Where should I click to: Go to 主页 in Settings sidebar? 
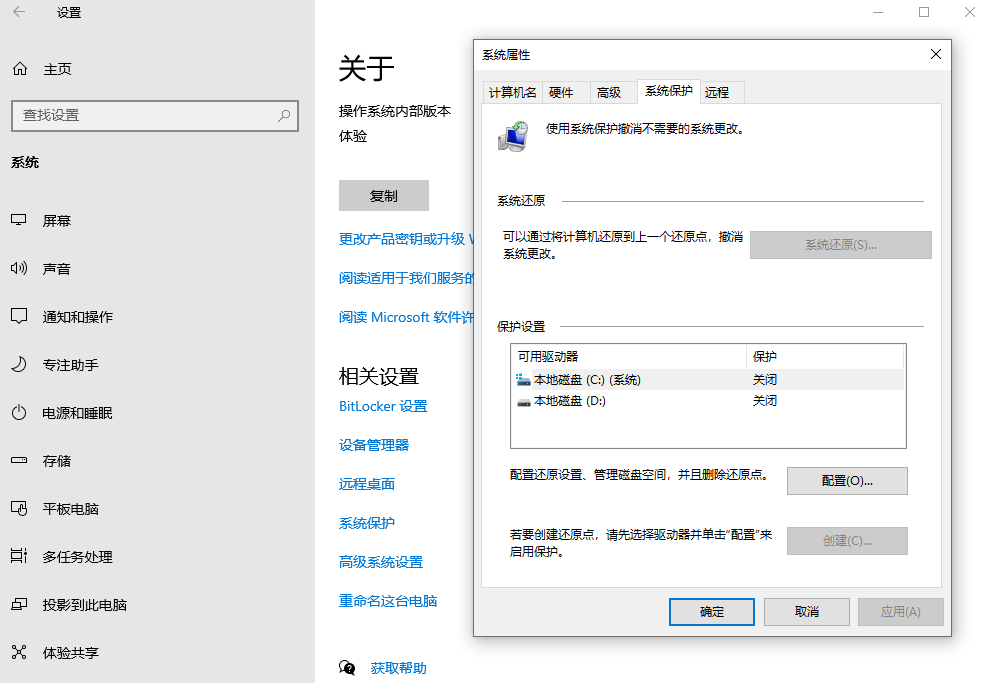[57, 69]
